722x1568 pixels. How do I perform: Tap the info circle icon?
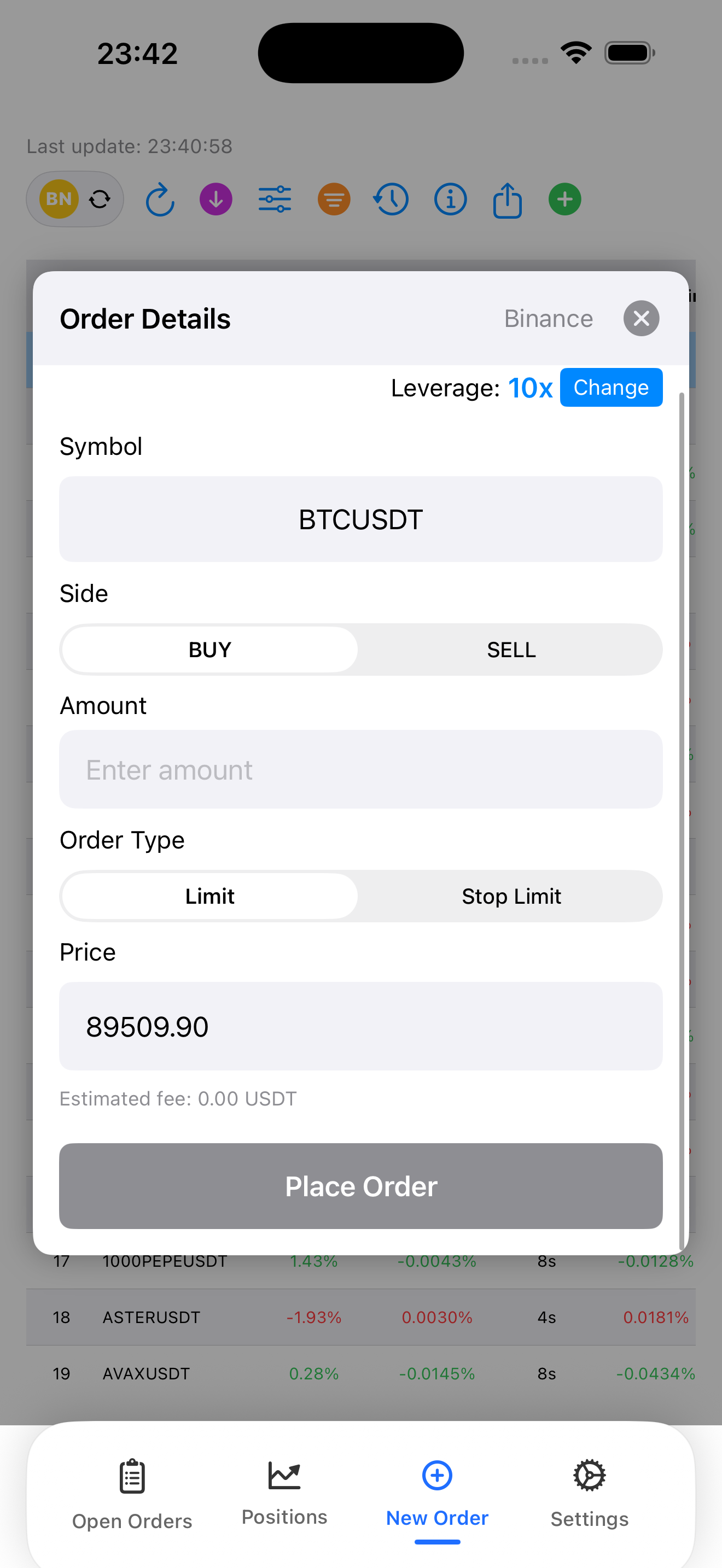[x=451, y=199]
